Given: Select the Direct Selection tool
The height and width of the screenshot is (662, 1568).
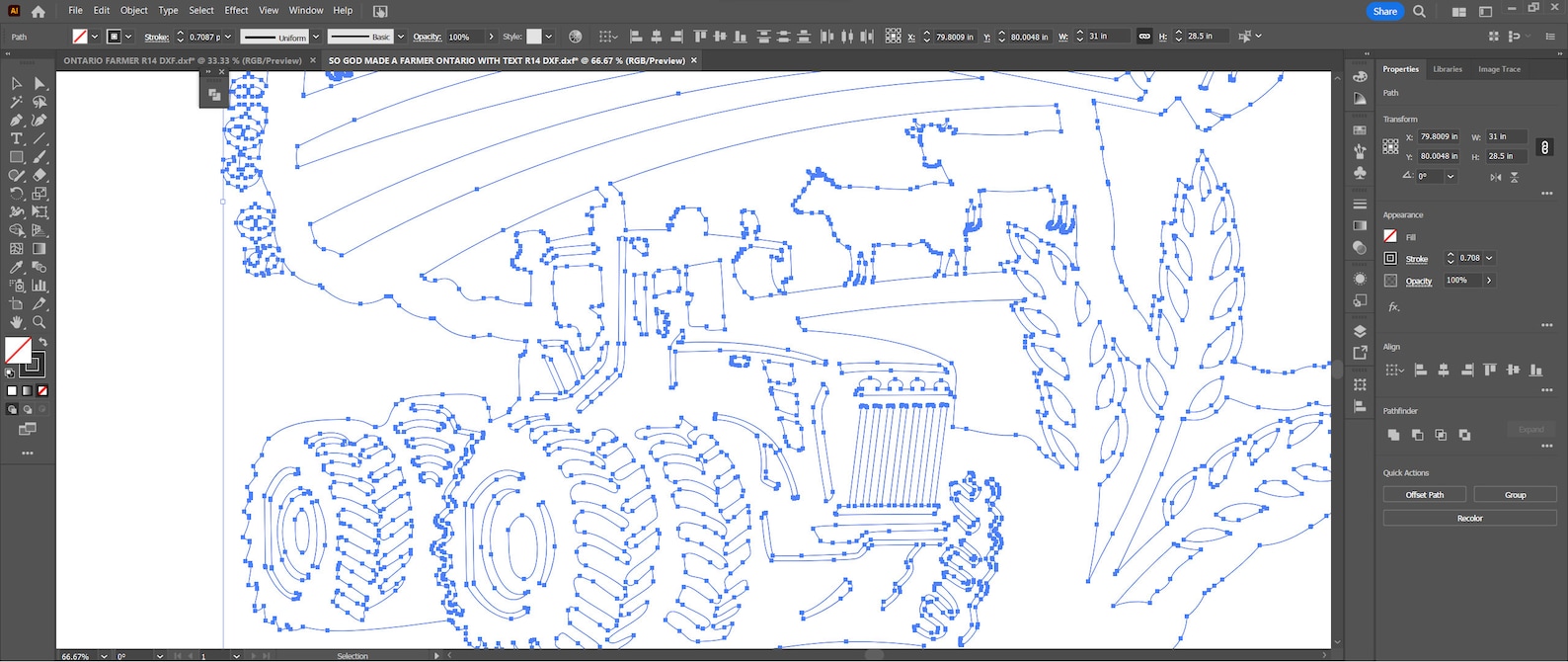Looking at the screenshot, I should tap(39, 84).
